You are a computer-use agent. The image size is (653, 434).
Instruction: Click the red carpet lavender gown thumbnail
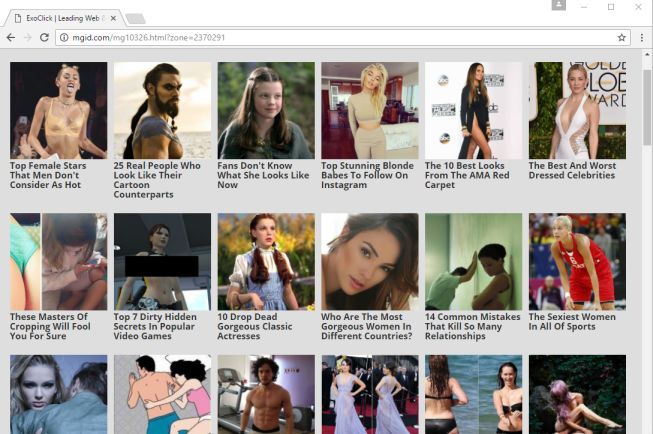click(369, 394)
